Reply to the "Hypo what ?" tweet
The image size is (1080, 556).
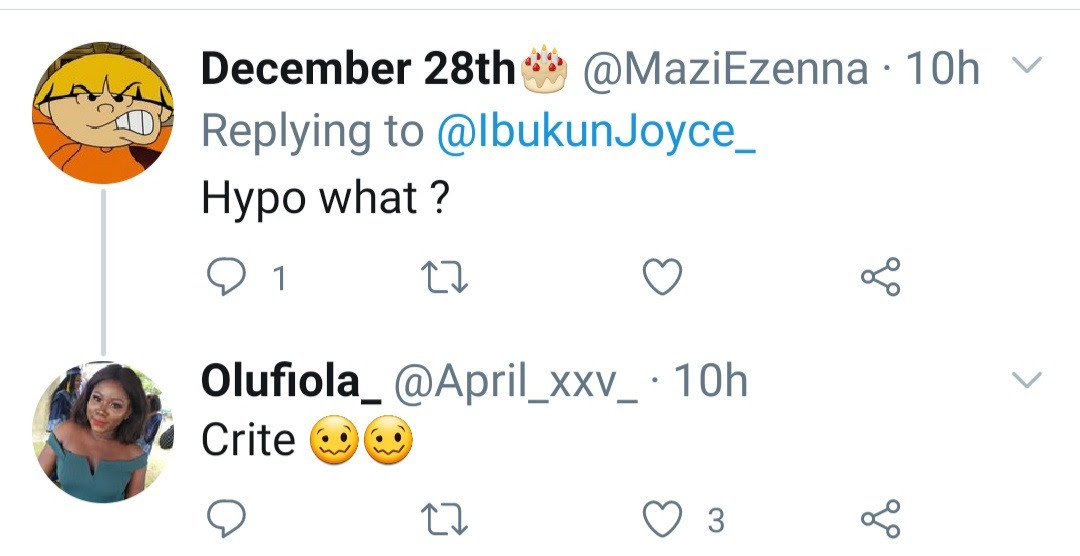click(x=228, y=278)
